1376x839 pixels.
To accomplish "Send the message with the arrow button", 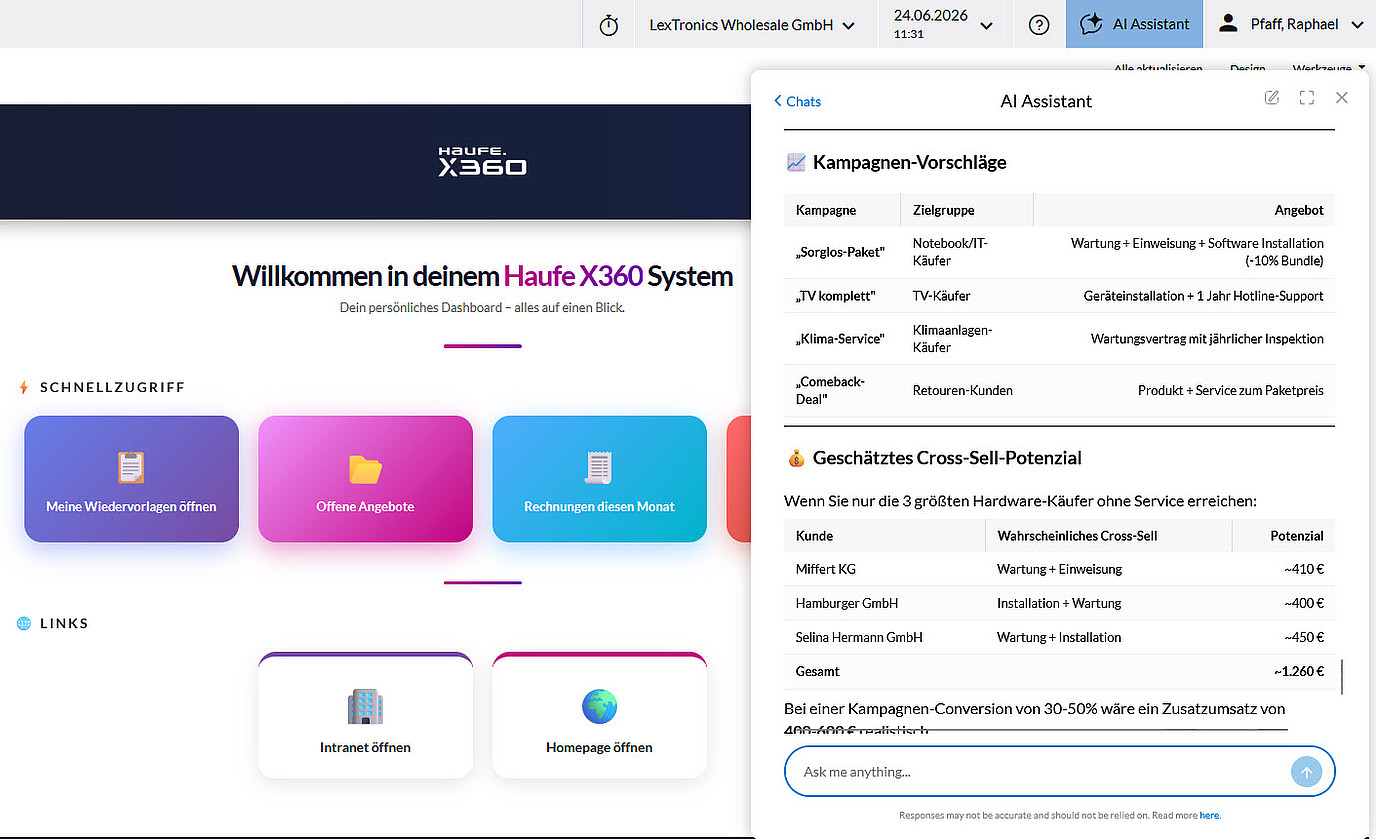I will coord(1306,771).
